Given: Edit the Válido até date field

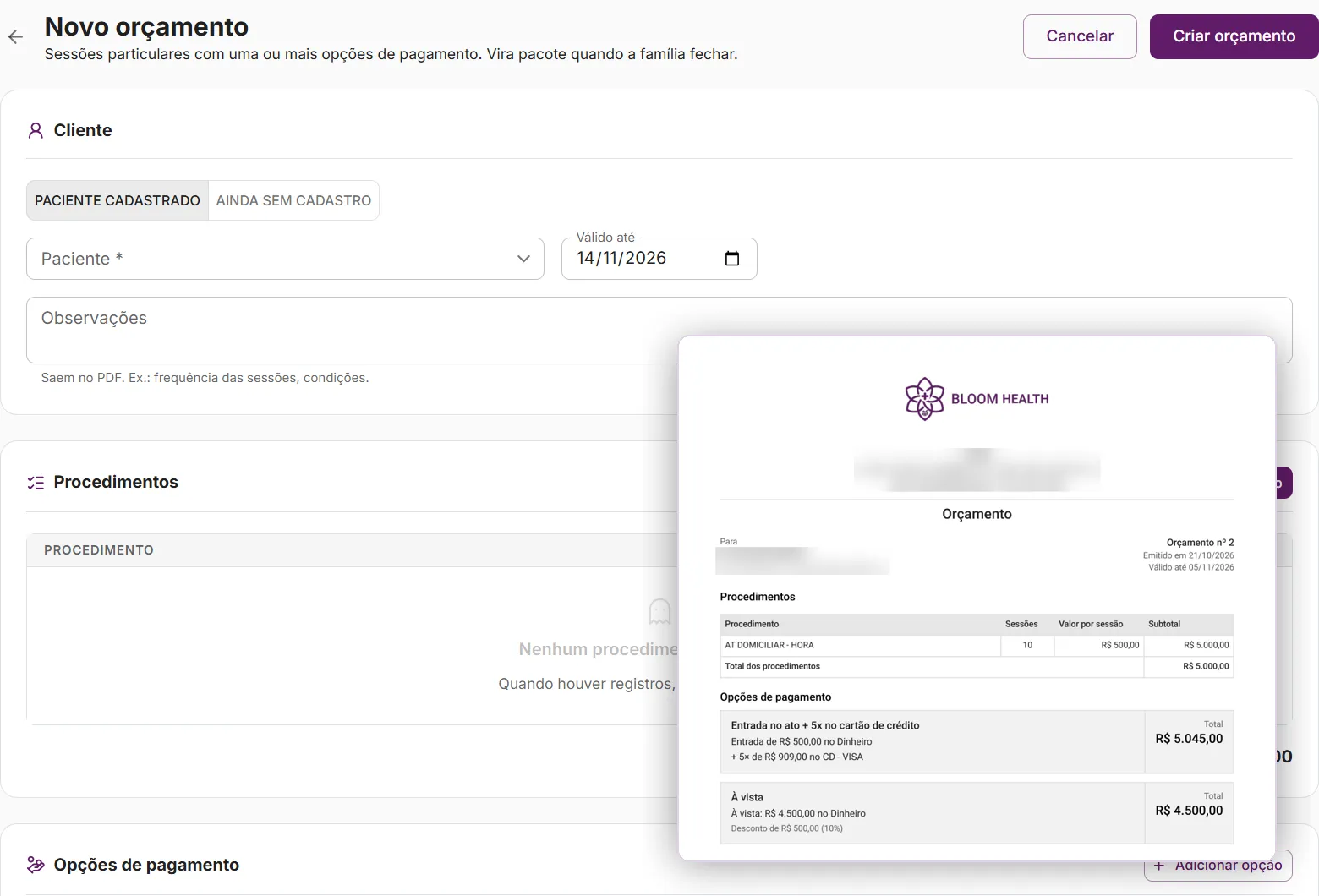Looking at the screenshot, I should point(659,259).
